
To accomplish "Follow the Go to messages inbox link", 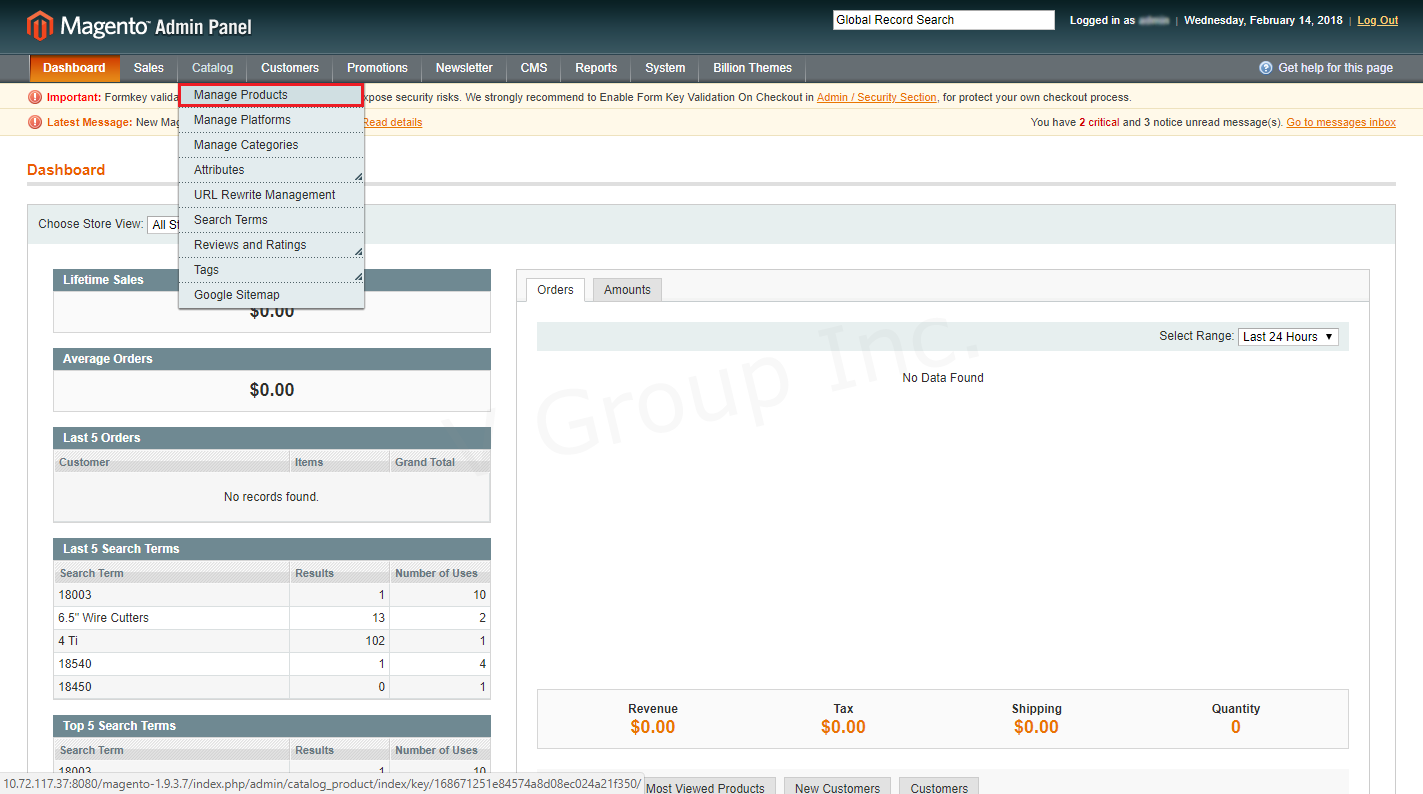I will point(1340,123).
